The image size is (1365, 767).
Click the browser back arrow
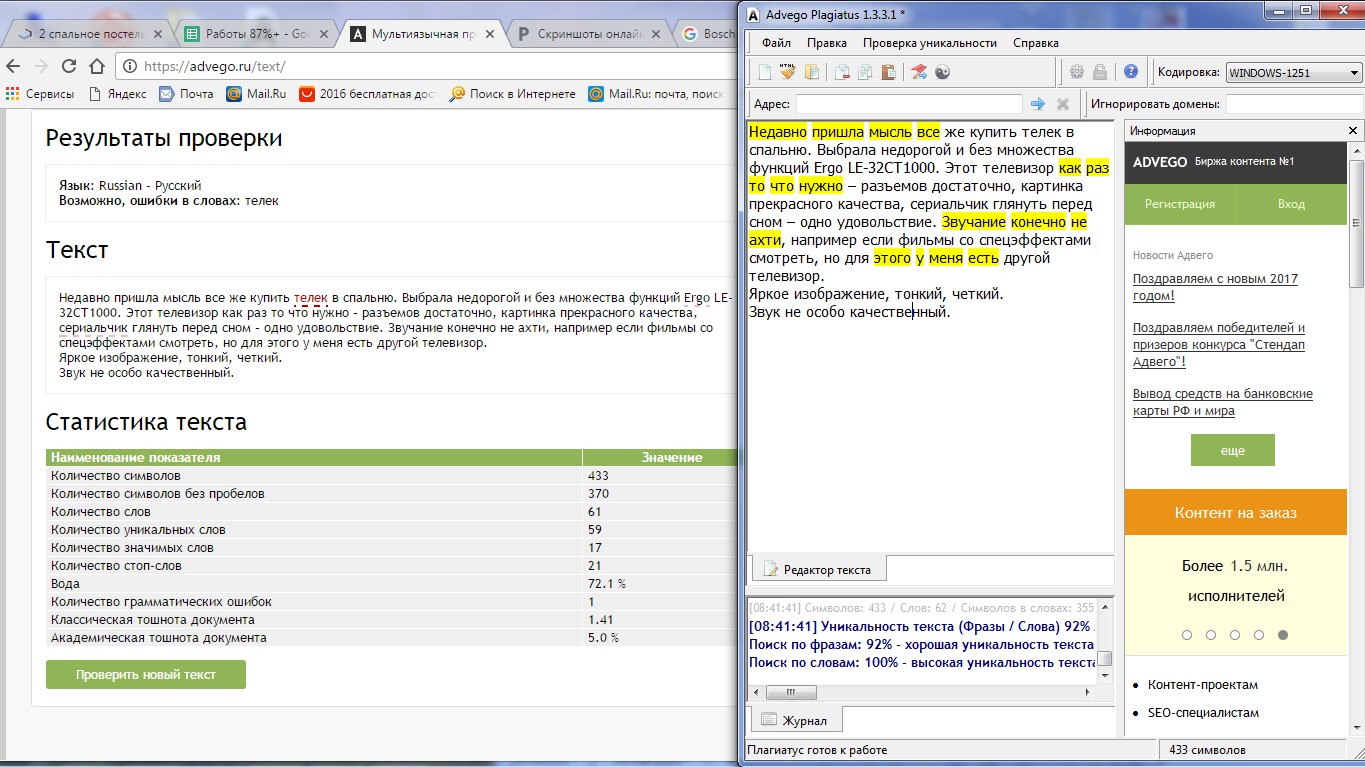tap(13, 67)
